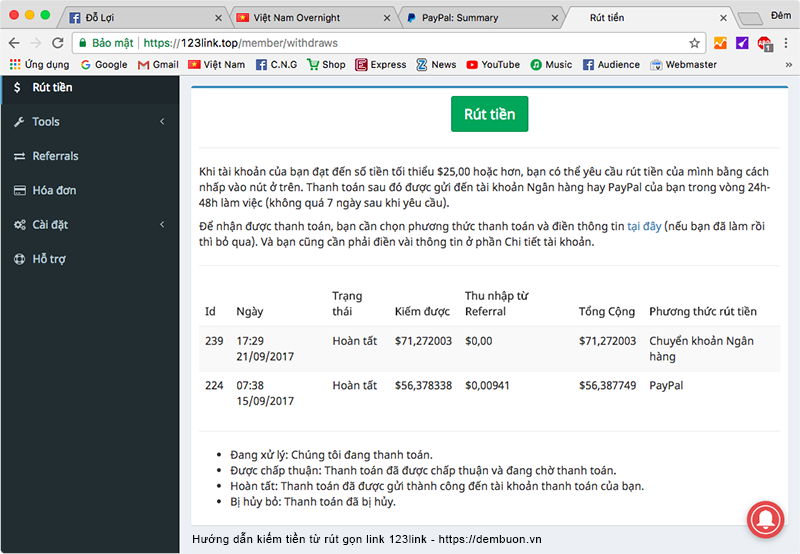The image size is (800, 554).
Task: Bookmark this page with the star icon
Action: coord(694,43)
